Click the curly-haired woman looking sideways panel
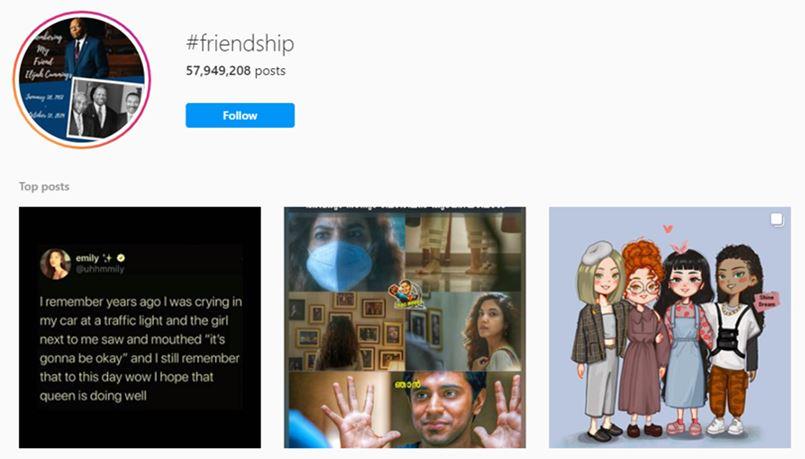This screenshot has height=459, width=805. pos(465,331)
